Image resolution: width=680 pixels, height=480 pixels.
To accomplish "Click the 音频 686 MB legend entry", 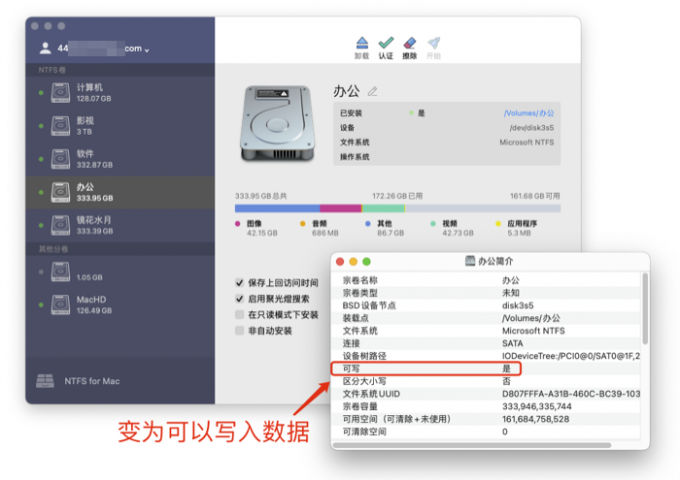I will click(320, 228).
